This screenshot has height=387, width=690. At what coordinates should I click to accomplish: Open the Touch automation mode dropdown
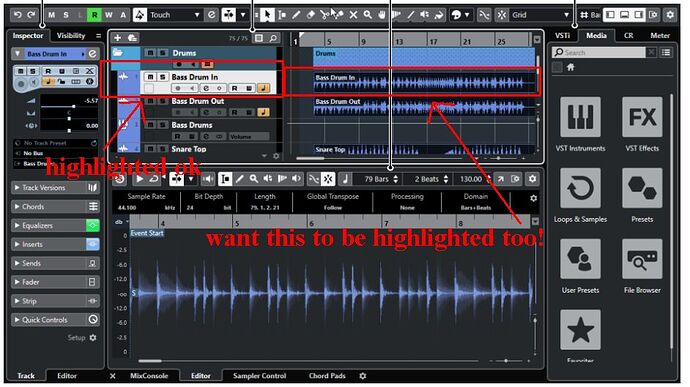click(174, 15)
